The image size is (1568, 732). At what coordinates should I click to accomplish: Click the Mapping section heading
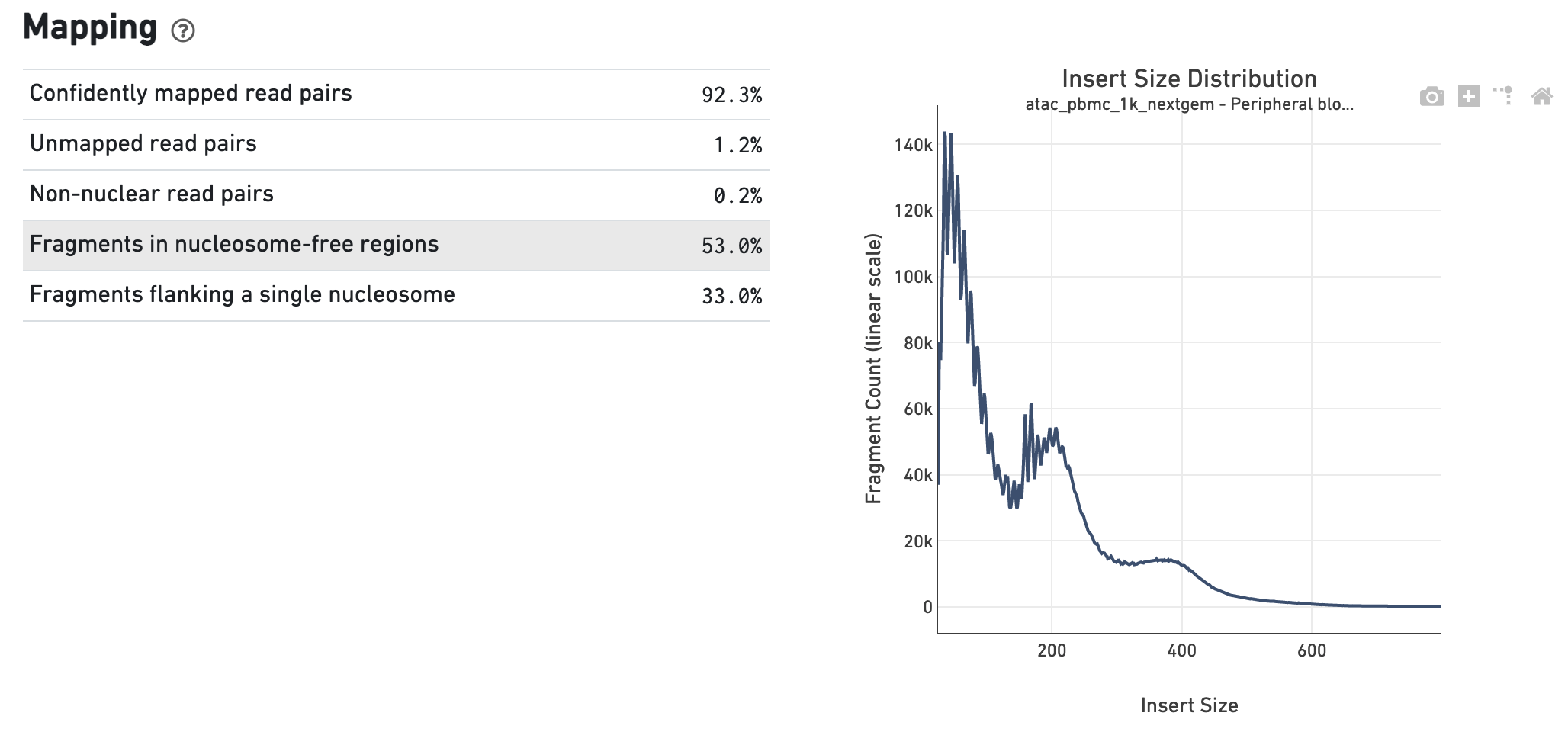(x=90, y=28)
